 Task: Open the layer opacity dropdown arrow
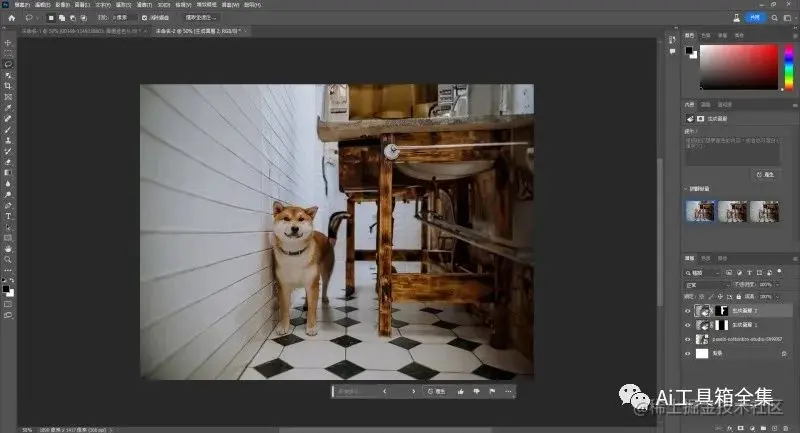click(778, 285)
